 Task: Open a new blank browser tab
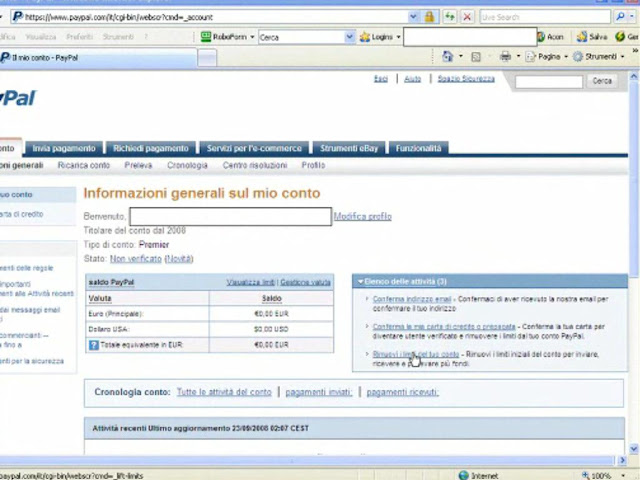tap(207, 58)
